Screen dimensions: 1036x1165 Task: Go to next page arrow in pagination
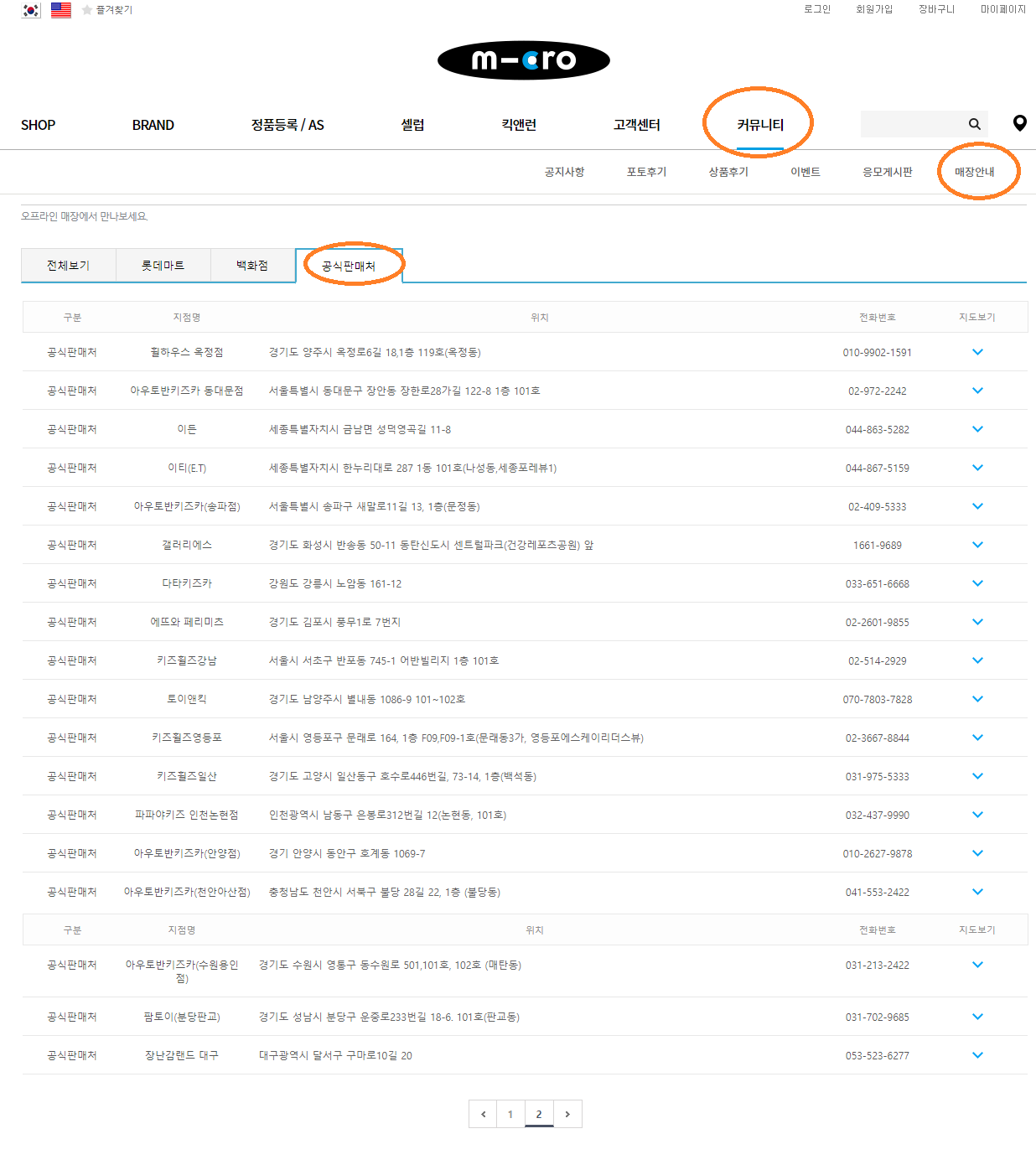[567, 1114]
